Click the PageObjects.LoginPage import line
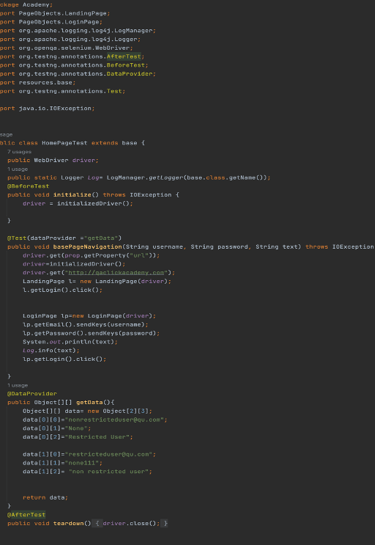375x545 pixels. point(51,22)
